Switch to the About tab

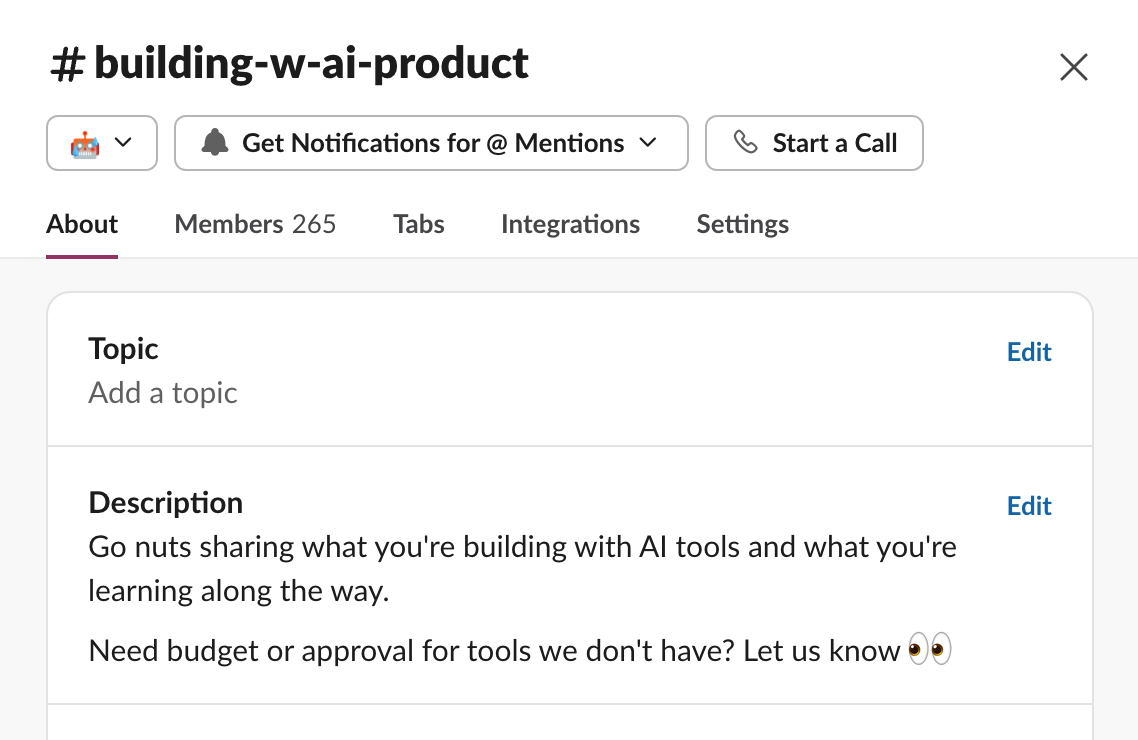[x=82, y=224]
